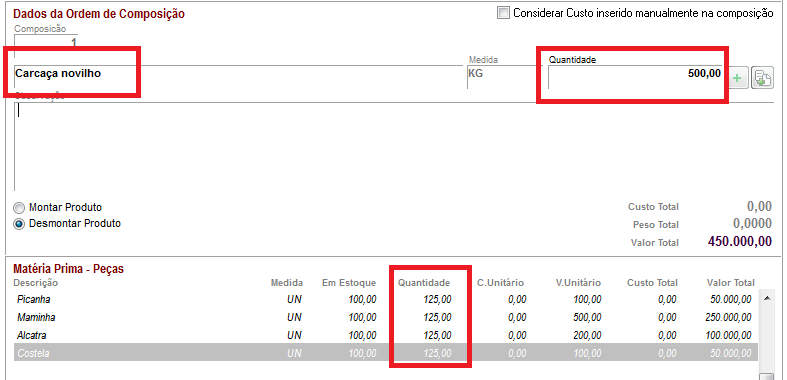Enable Considerar Custo inserido manualmente checkbox
This screenshot has height=380, width=787.
[x=503, y=13]
